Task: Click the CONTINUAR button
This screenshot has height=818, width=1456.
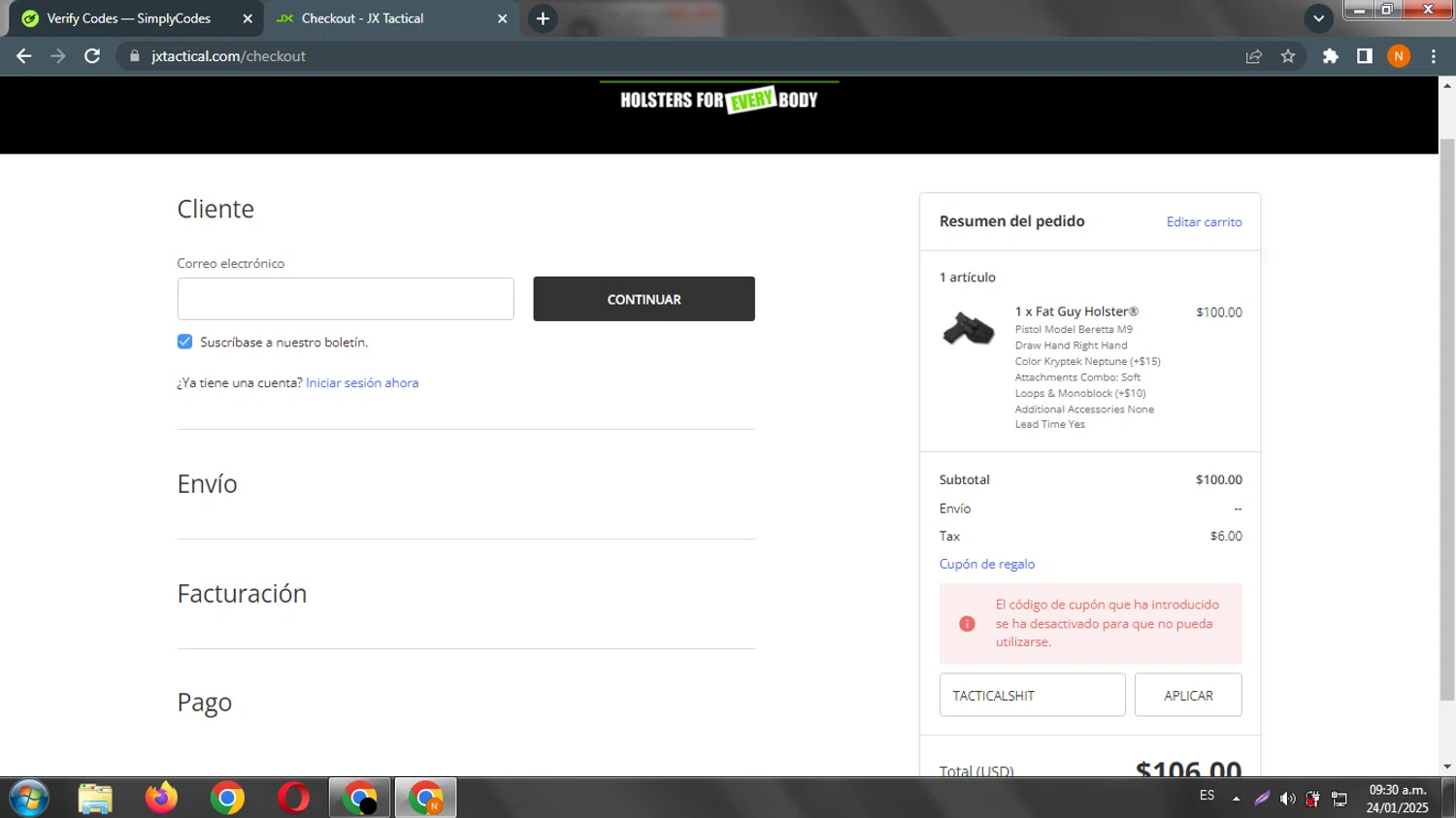Action: click(x=644, y=299)
